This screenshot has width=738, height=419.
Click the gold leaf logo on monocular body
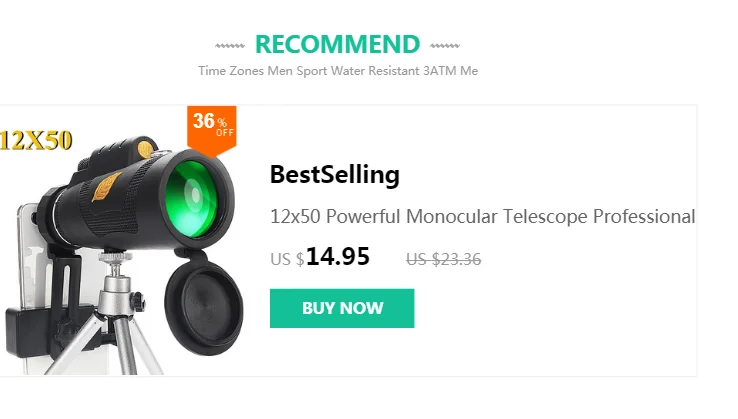pyautogui.click(x=106, y=185)
